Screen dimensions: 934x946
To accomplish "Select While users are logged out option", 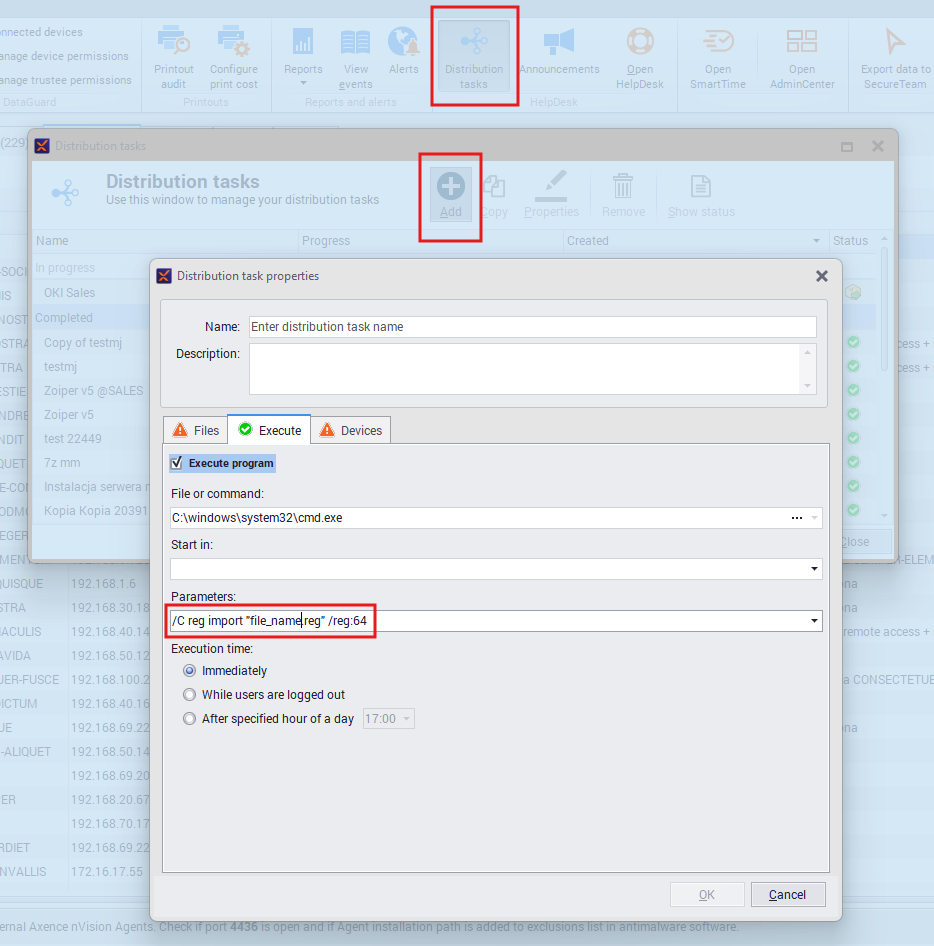I will point(190,694).
